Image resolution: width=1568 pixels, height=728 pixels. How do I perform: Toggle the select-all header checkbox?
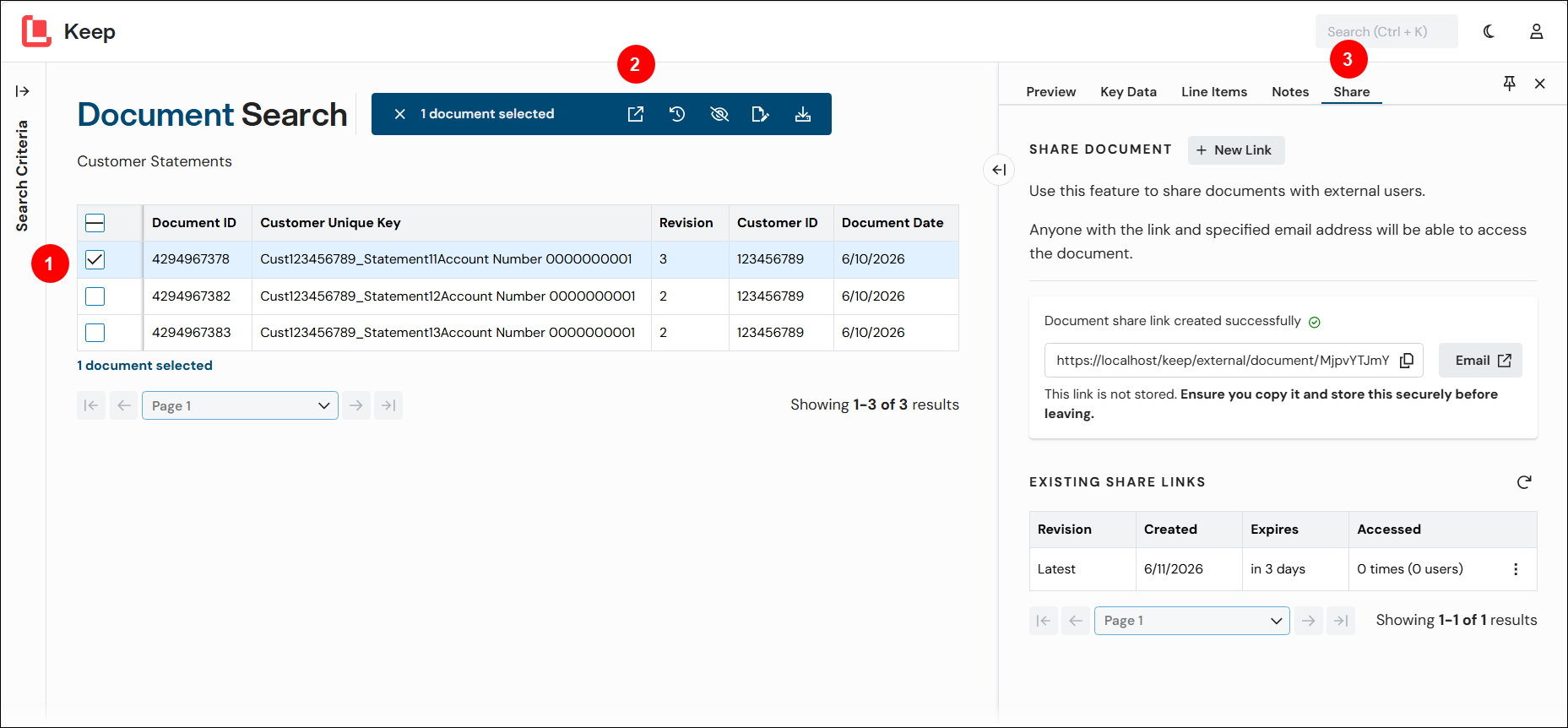95,223
